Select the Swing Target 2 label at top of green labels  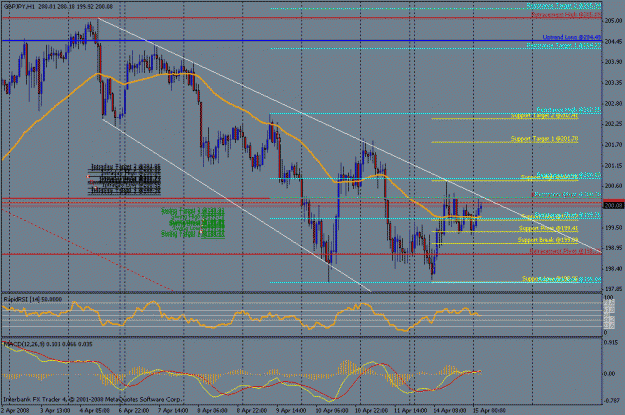coord(193,210)
